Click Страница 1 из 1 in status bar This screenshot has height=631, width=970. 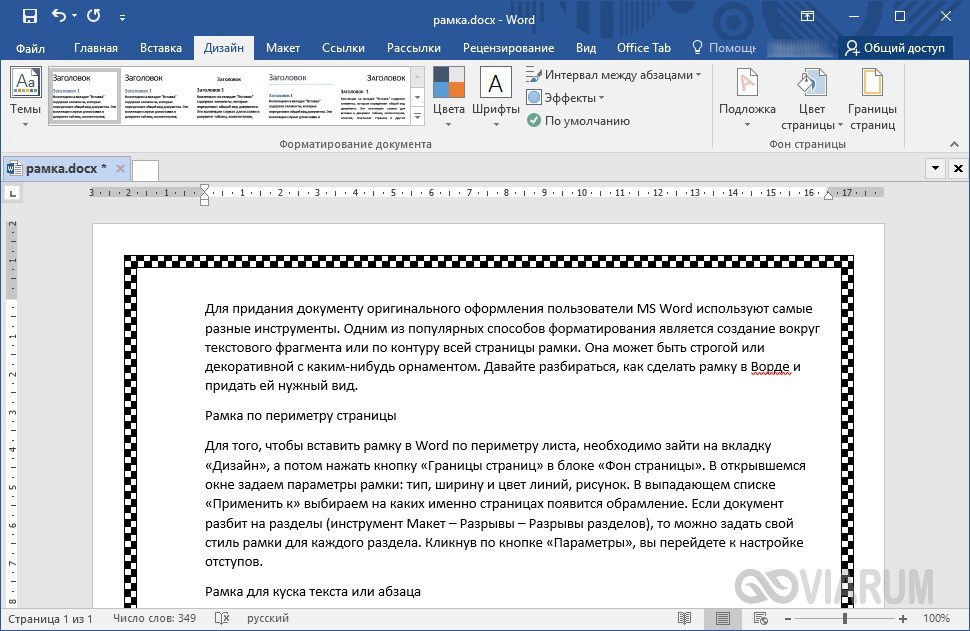pos(50,619)
